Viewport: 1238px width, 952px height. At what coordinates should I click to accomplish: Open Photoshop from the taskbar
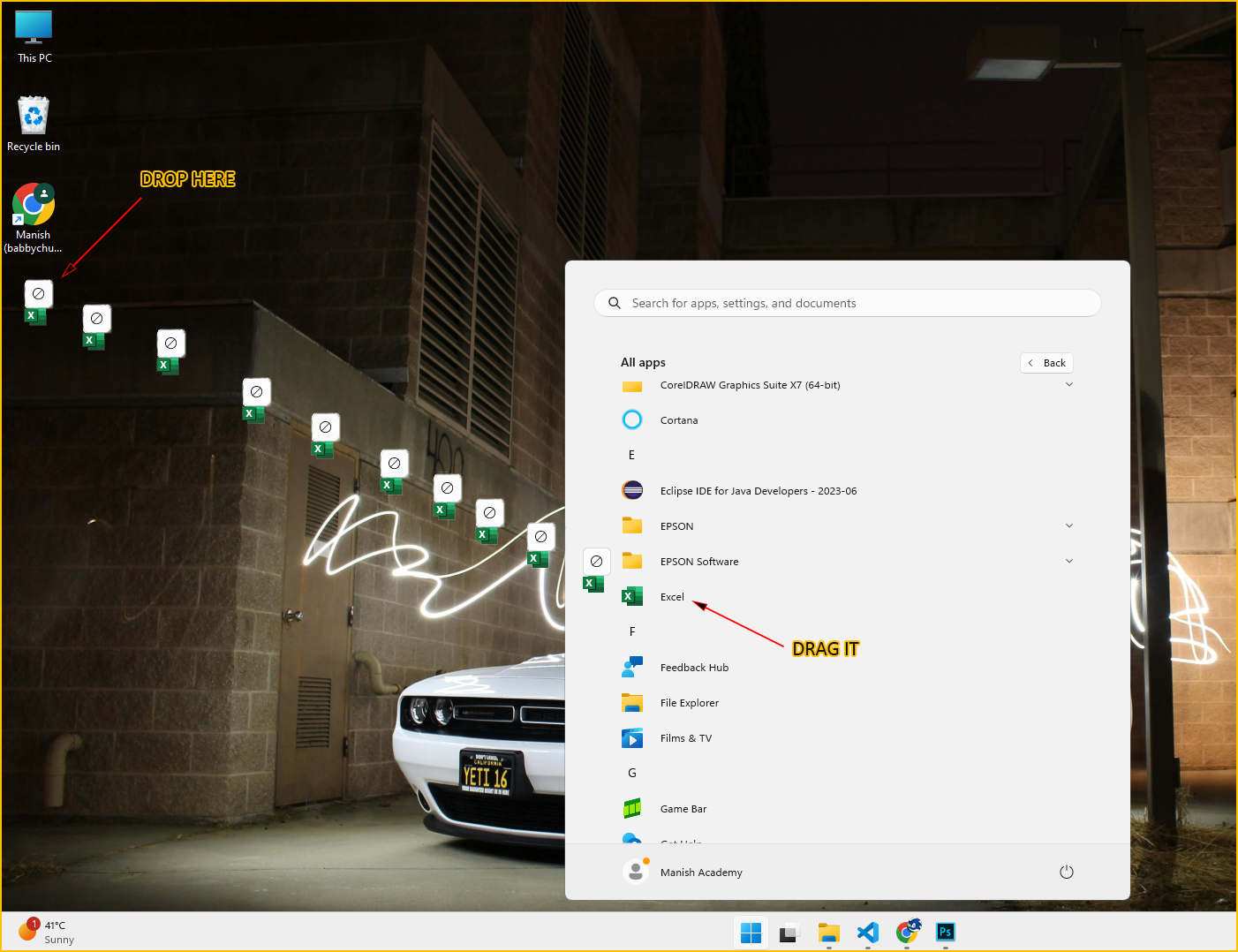(x=945, y=933)
